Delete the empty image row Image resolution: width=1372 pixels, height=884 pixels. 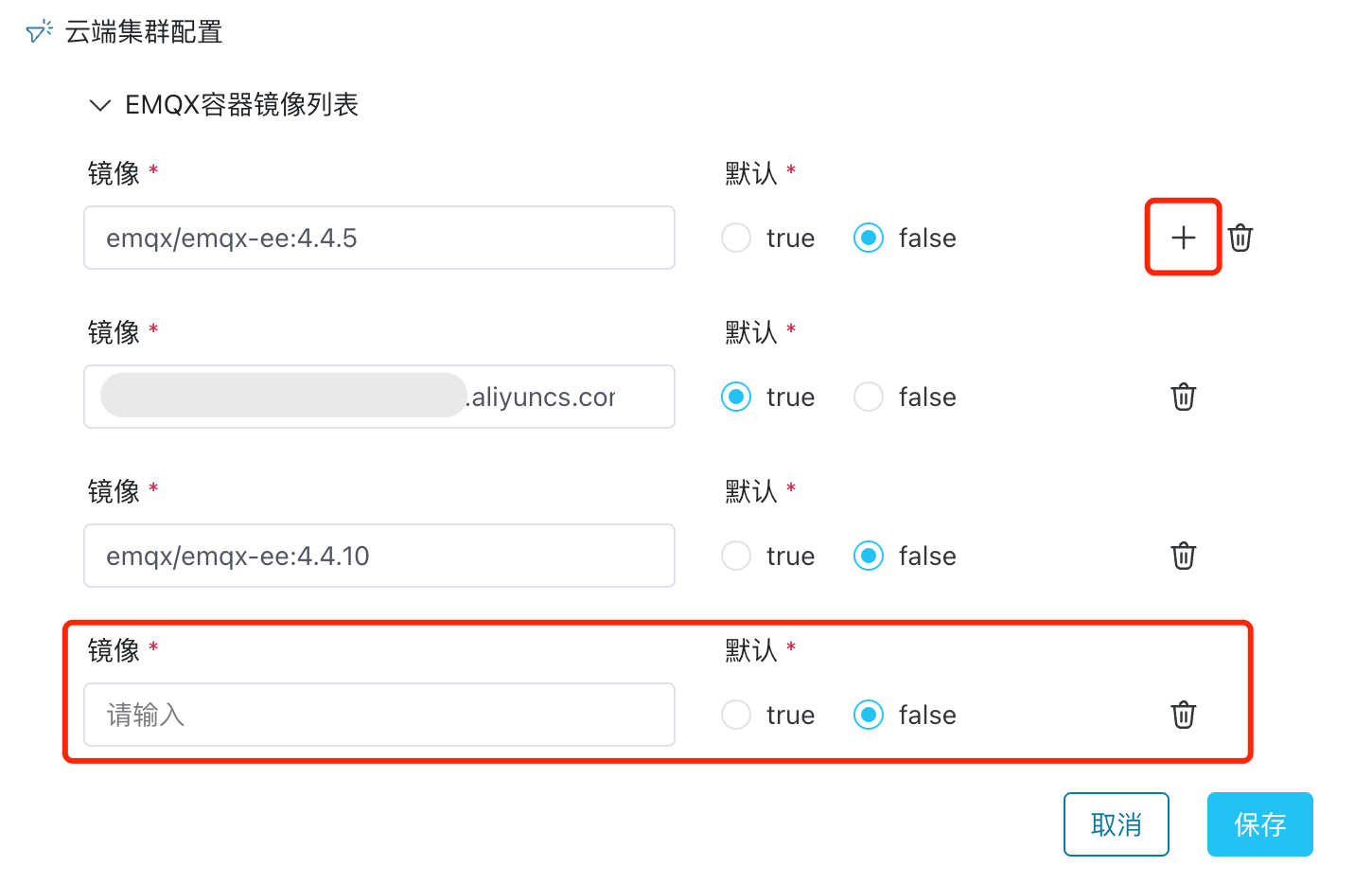point(1184,715)
